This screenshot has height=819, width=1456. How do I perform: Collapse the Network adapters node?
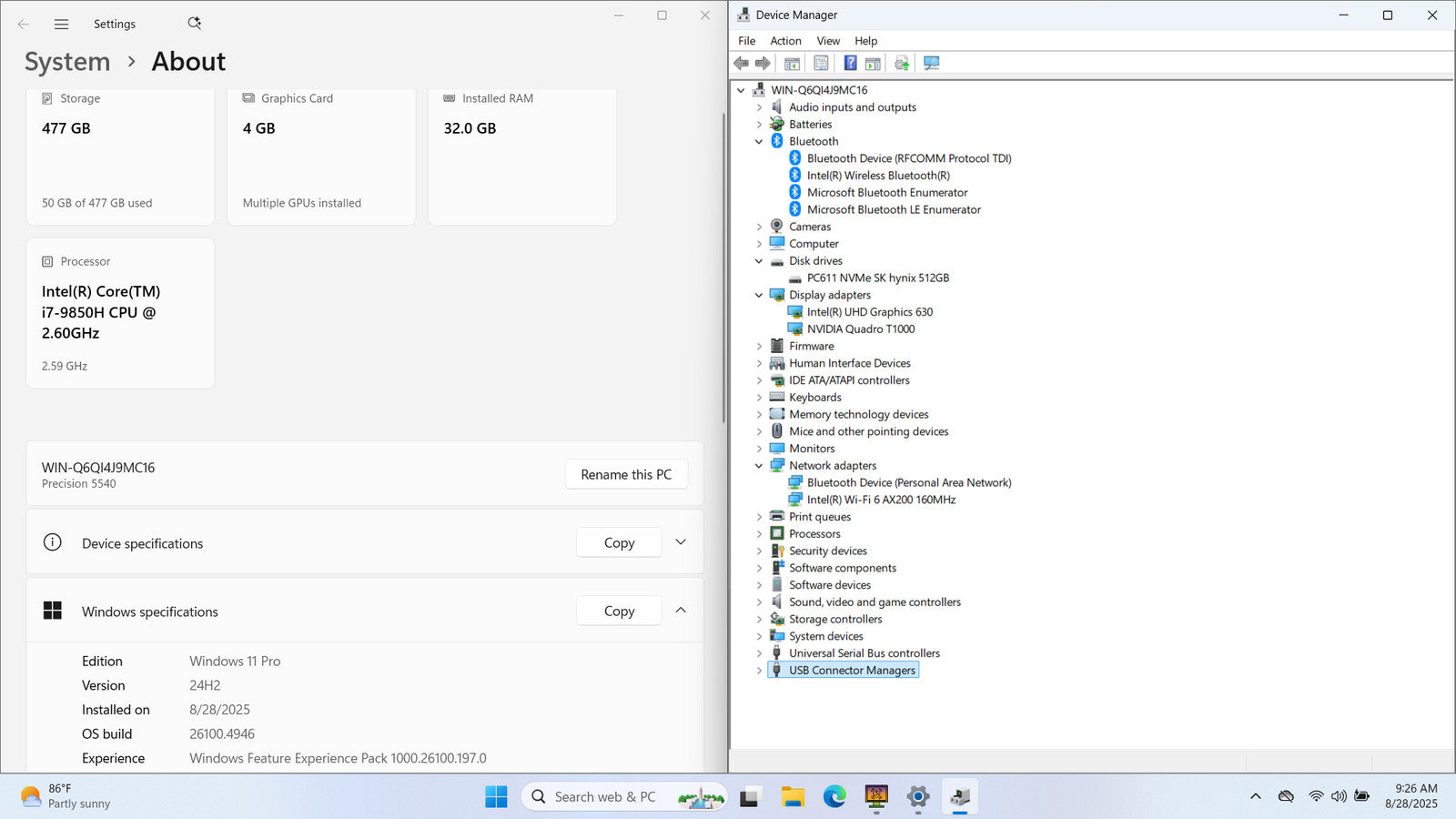[x=759, y=466]
